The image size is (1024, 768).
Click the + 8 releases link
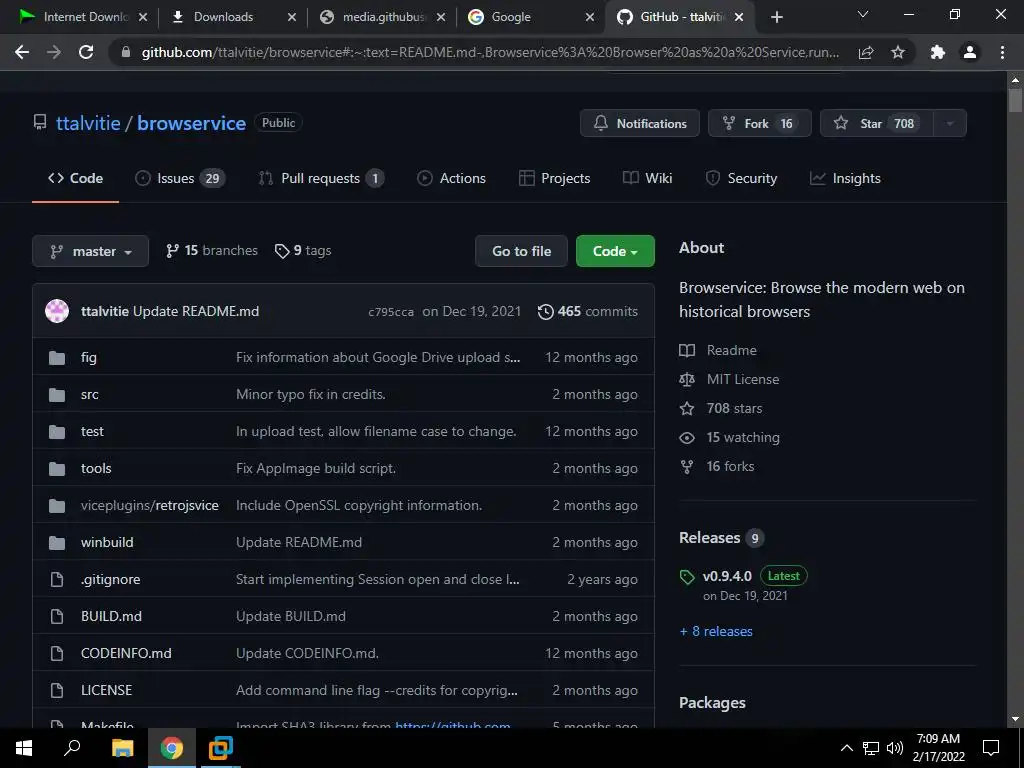pos(716,632)
